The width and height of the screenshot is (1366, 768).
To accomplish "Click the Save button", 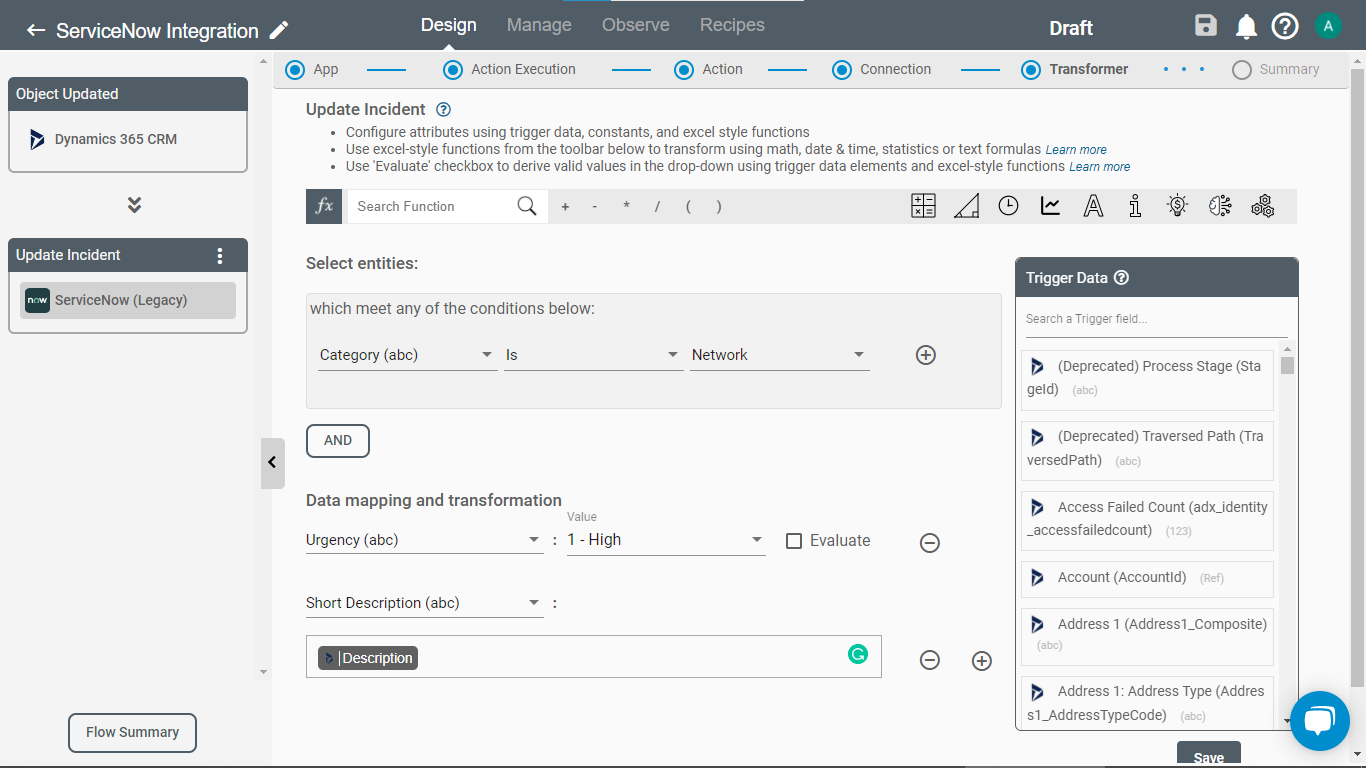I will pos(1209,755).
